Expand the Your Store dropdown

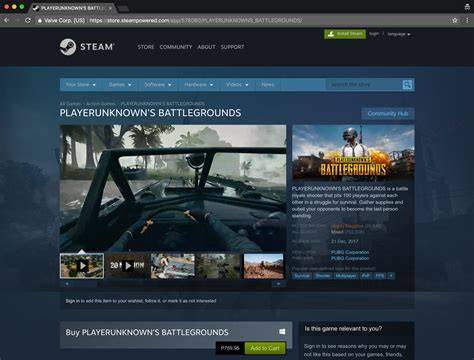(x=81, y=85)
